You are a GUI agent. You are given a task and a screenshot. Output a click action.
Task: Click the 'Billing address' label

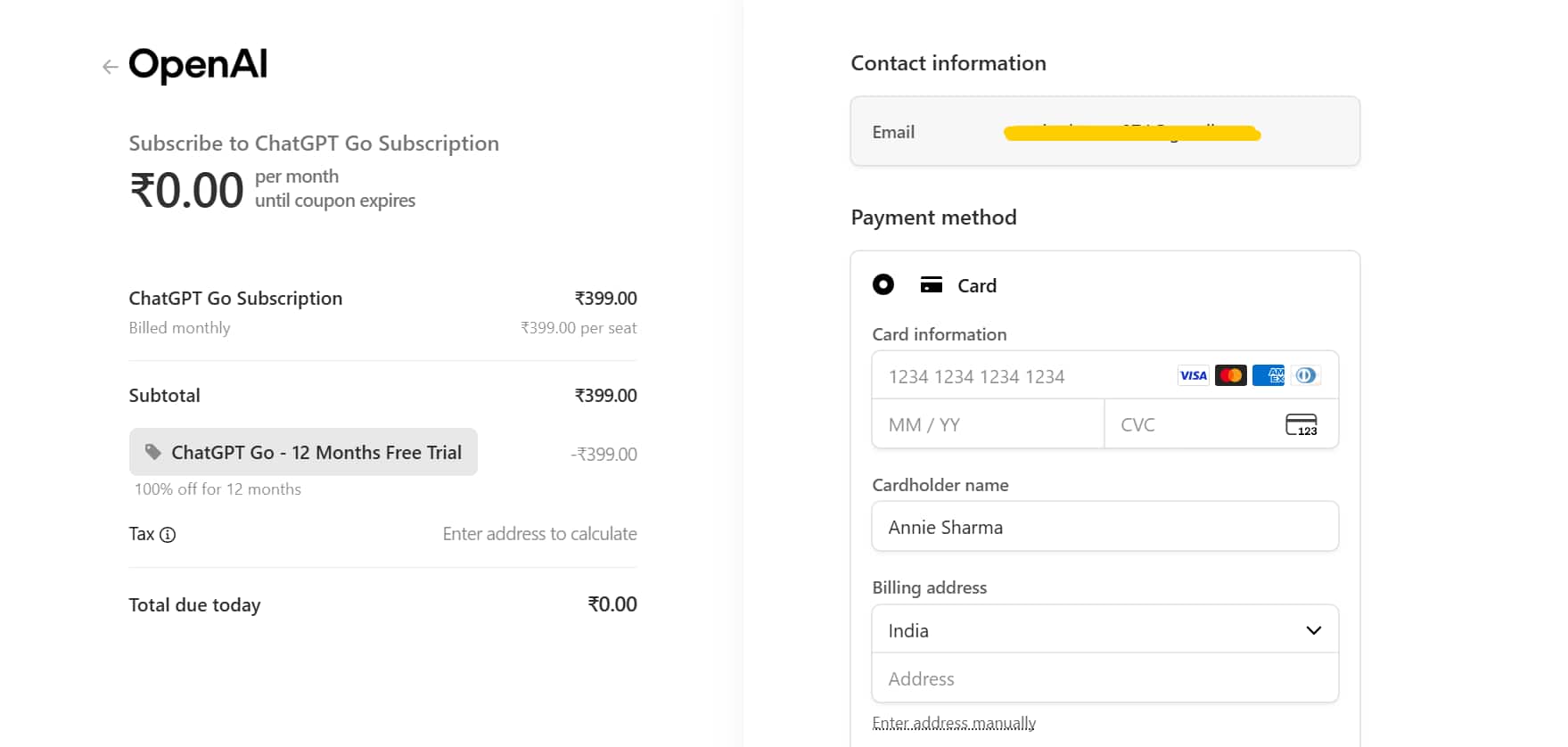click(x=929, y=587)
